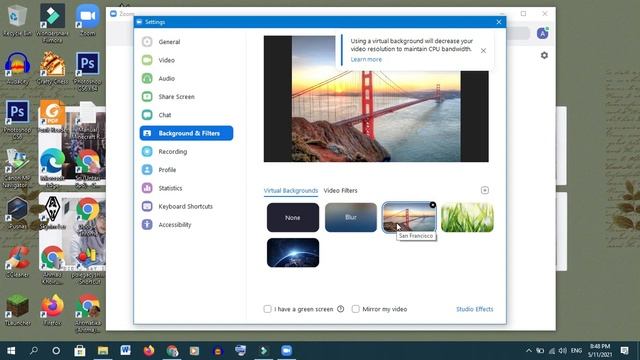Select the Firefox desktop shortcut
This screenshot has width=640, height=360.
tap(52, 310)
